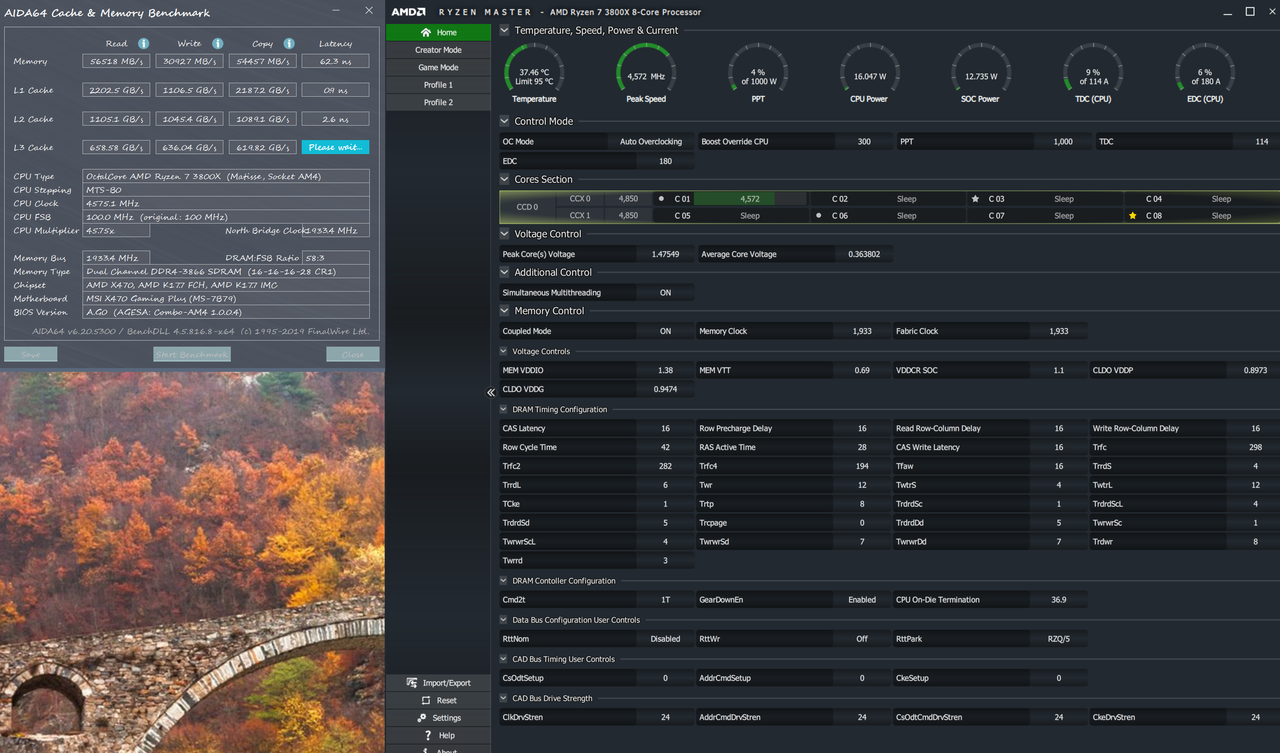Collapse the Data Bus Configuration User Controls
This screenshot has height=753, width=1280.
pos(505,620)
